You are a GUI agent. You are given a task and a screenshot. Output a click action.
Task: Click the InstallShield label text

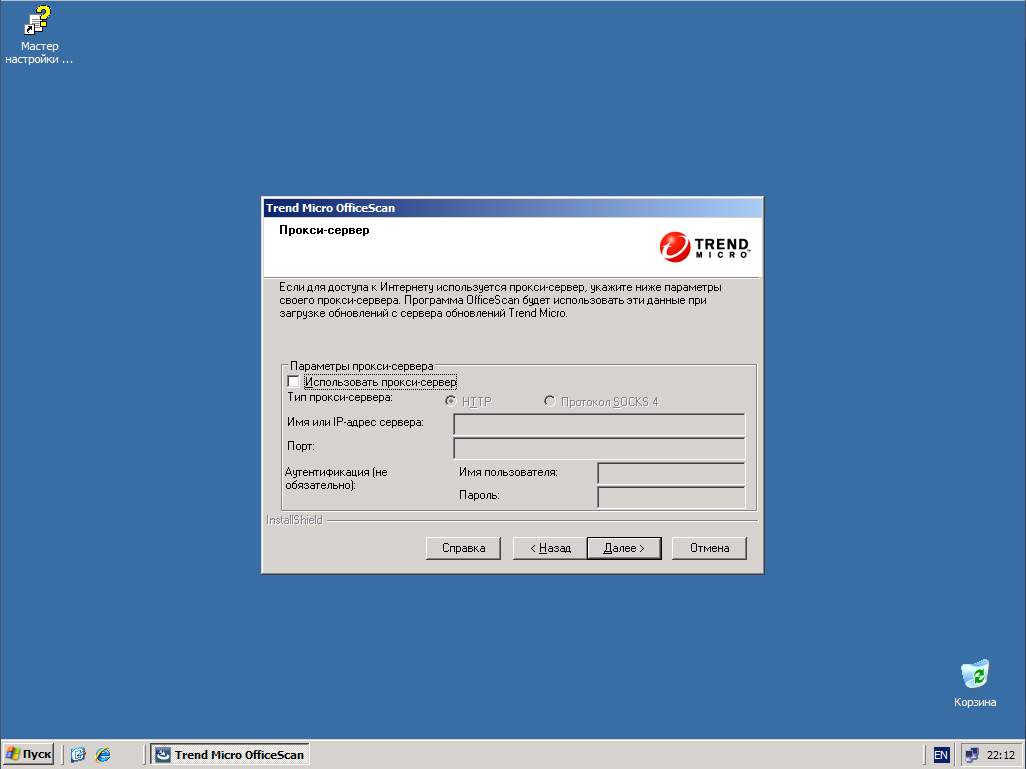coord(294,520)
